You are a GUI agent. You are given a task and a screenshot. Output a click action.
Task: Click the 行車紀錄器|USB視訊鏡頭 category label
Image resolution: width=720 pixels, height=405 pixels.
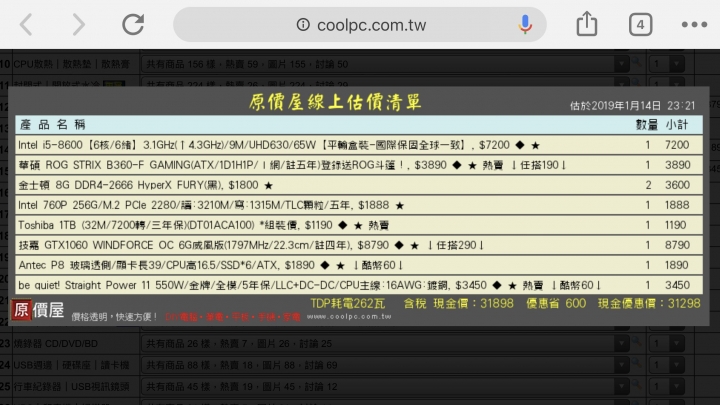pos(71,387)
